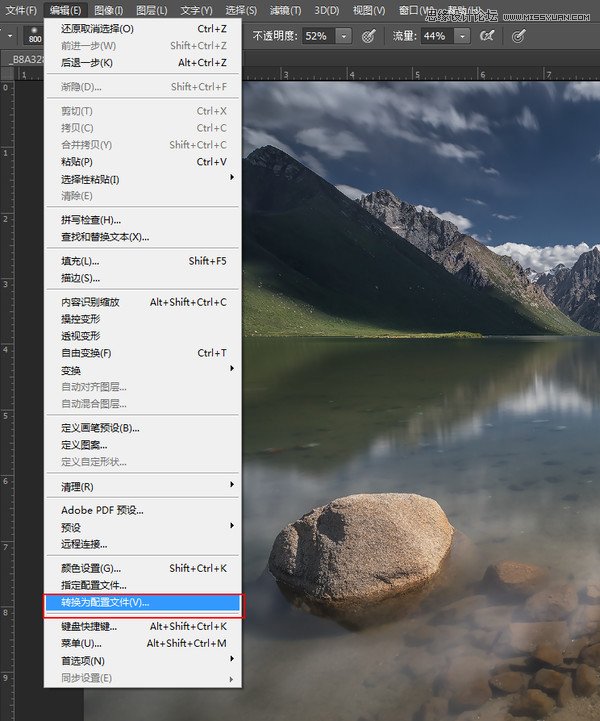This screenshot has height=721, width=600.
Task: Open the 图层(L) menu
Action: tap(152, 10)
